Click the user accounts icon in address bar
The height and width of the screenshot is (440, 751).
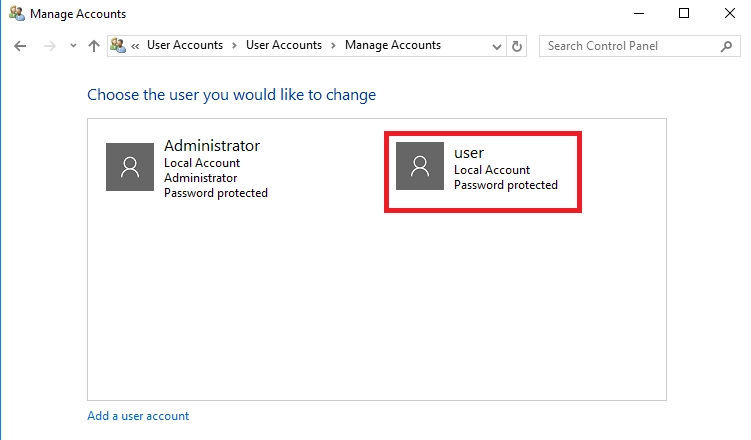pos(119,46)
